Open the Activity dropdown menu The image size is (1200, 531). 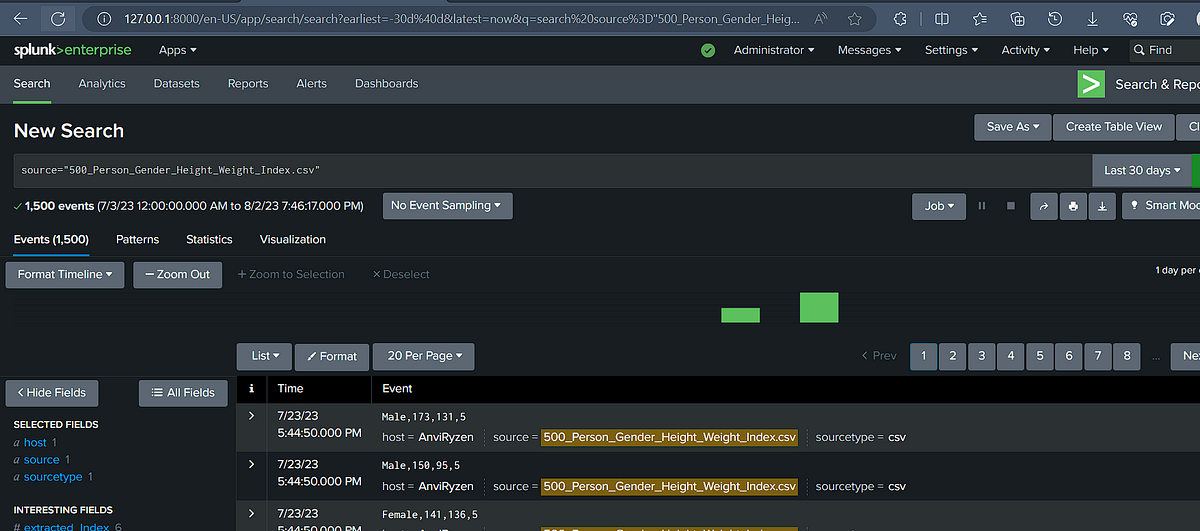1026,50
